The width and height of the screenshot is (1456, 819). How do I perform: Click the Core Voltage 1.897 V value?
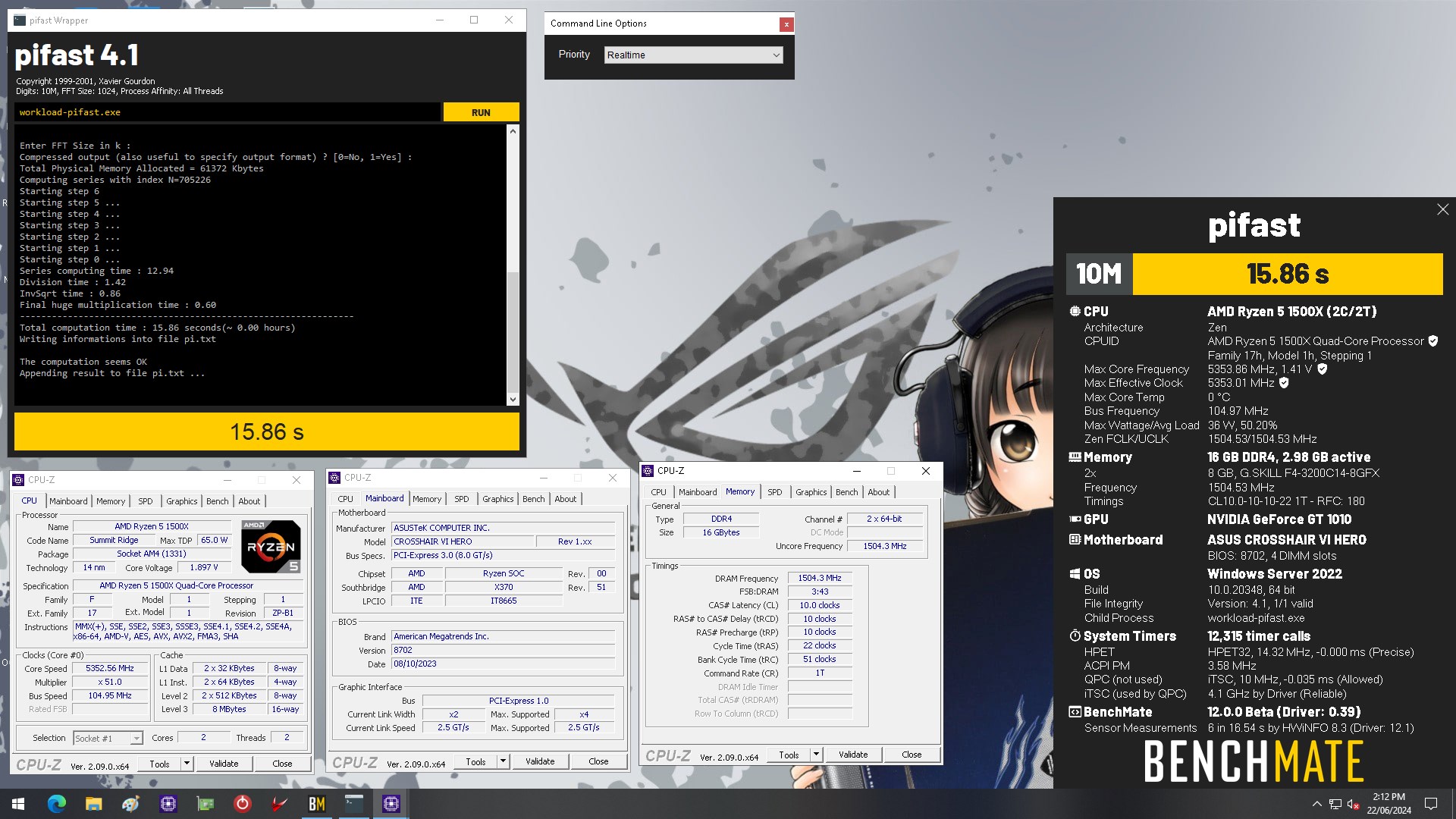204,567
